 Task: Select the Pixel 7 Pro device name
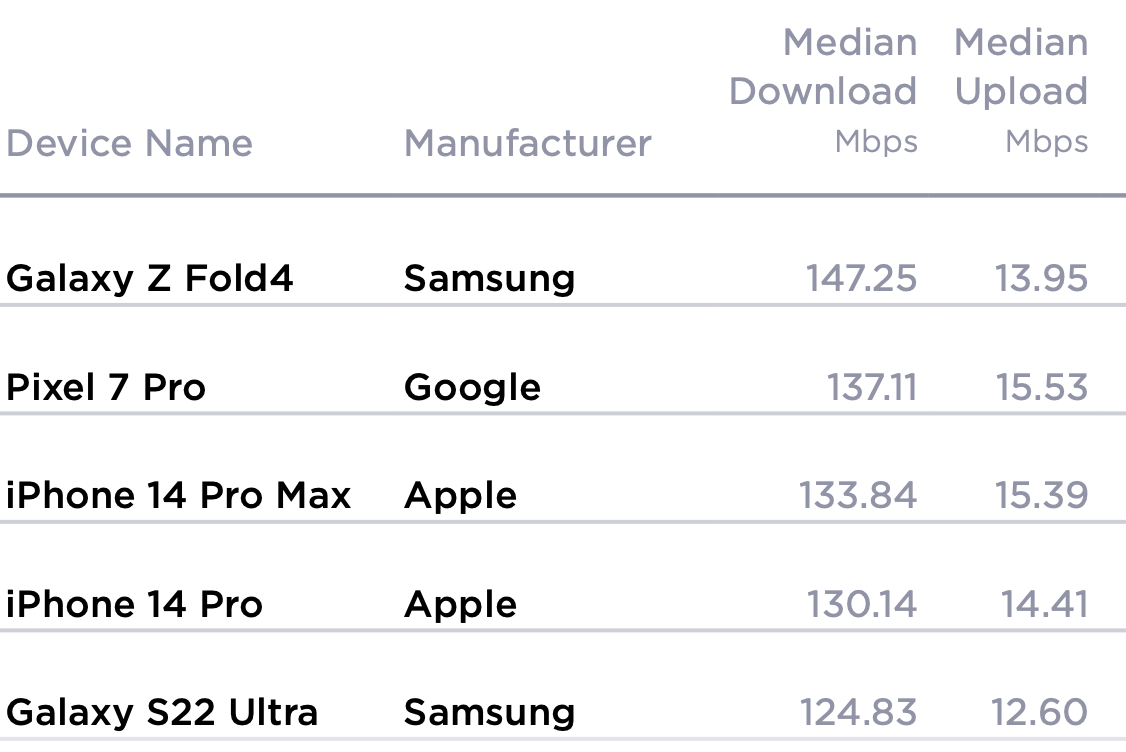tap(106, 387)
